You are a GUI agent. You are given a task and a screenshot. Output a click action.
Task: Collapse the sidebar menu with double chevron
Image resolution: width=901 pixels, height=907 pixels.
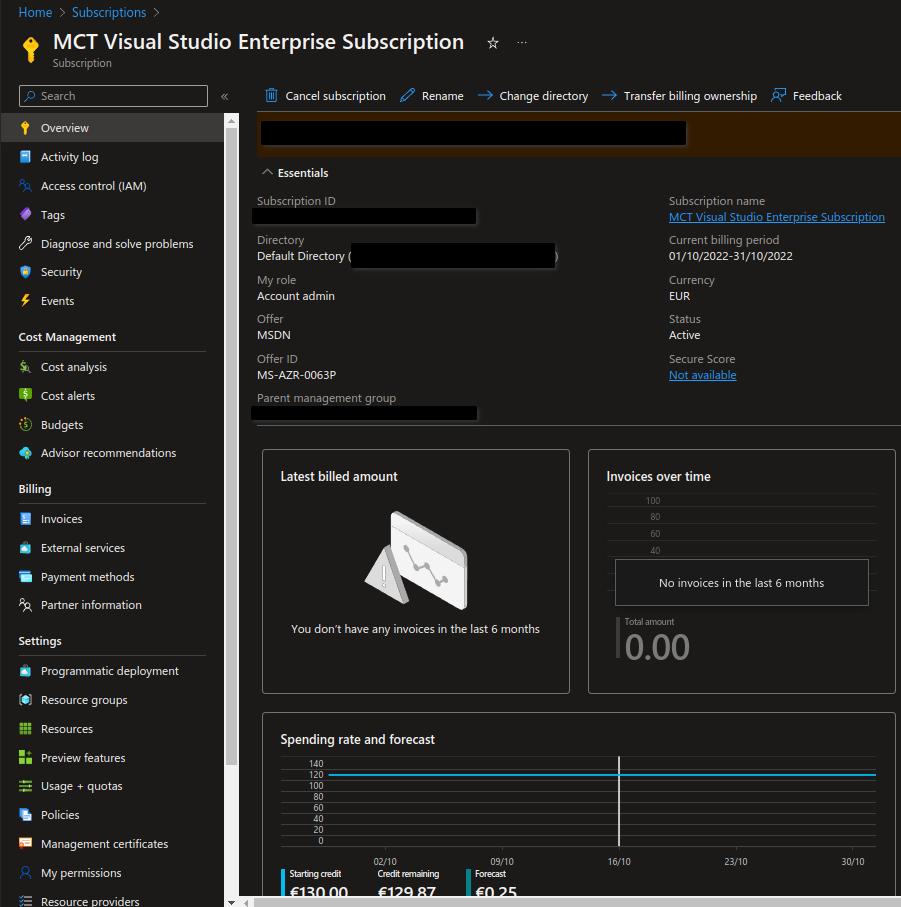click(224, 96)
